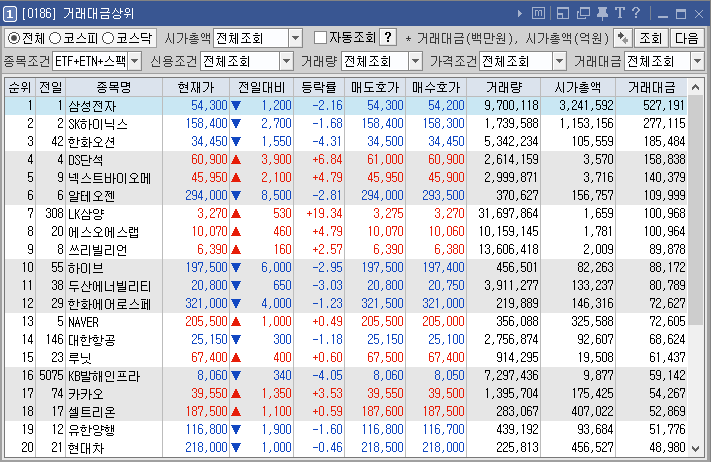The height and width of the screenshot is (462, 711).
Task: Select the NAVER stock name
Action: click(83, 322)
